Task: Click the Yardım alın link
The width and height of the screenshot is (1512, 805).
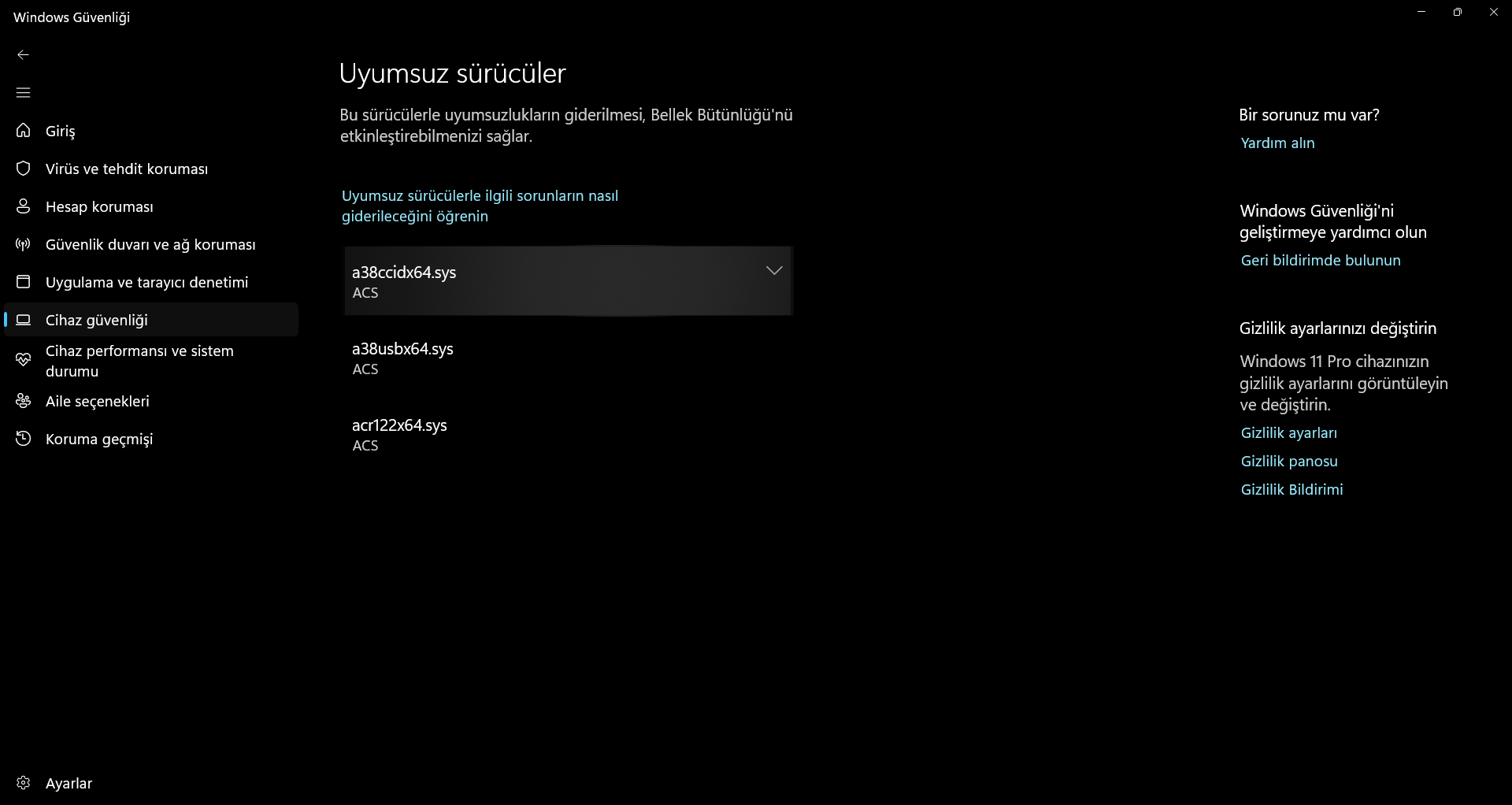Action: [1277, 143]
